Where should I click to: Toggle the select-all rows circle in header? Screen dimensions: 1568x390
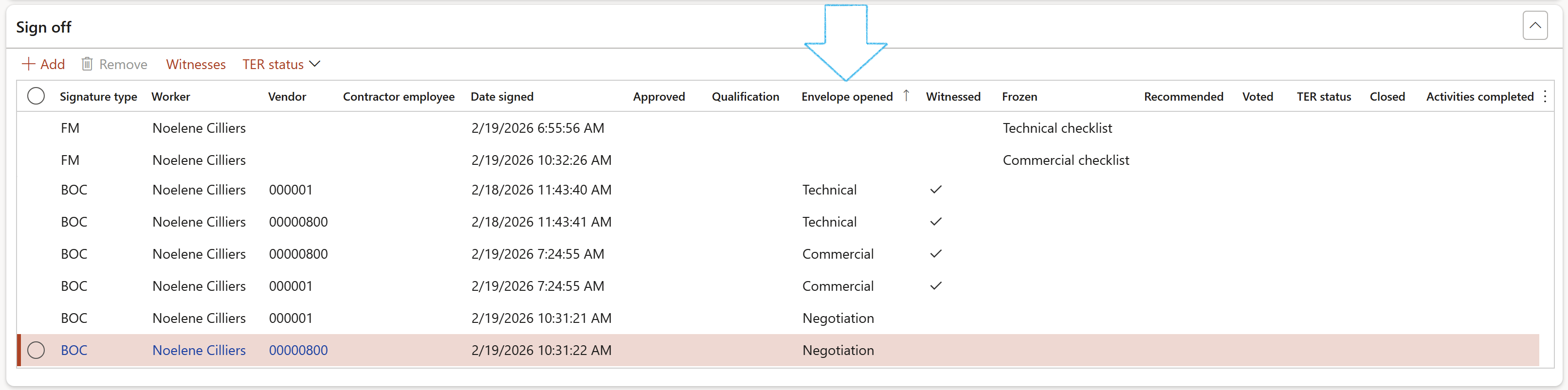pos(36,96)
